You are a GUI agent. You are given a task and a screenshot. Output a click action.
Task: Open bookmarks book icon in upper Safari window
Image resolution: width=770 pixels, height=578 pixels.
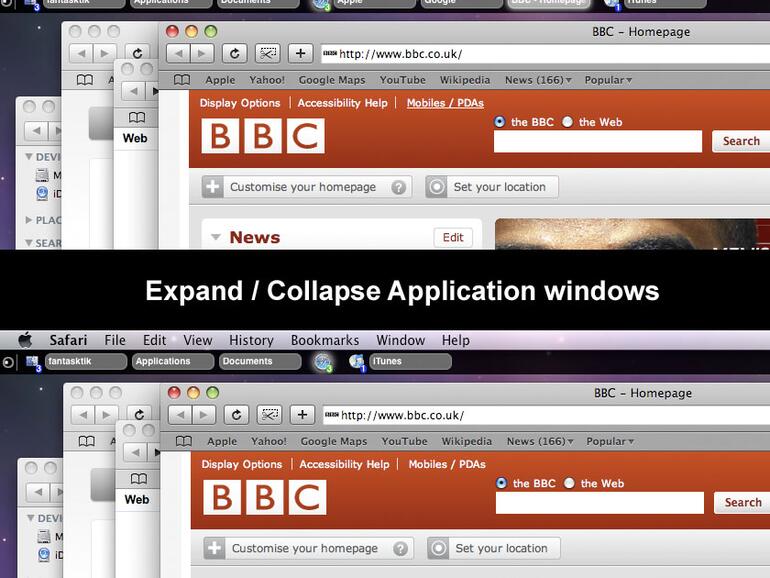(x=182, y=80)
